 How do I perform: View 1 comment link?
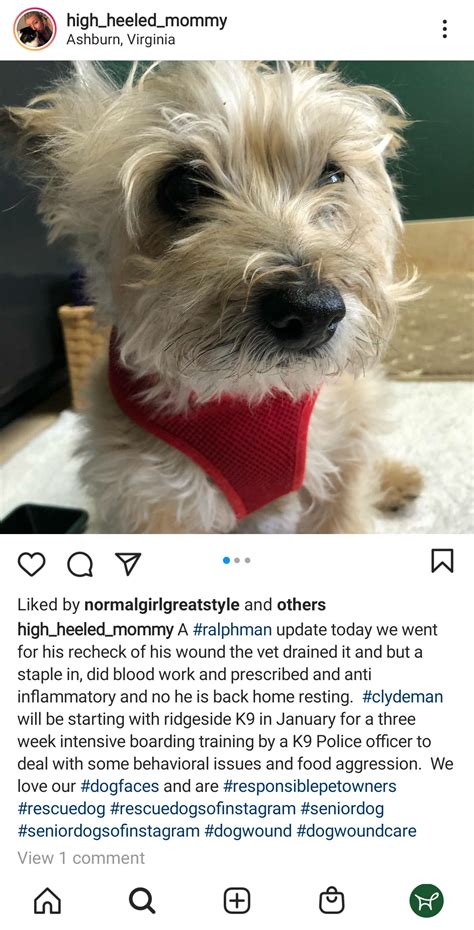[x=81, y=858]
